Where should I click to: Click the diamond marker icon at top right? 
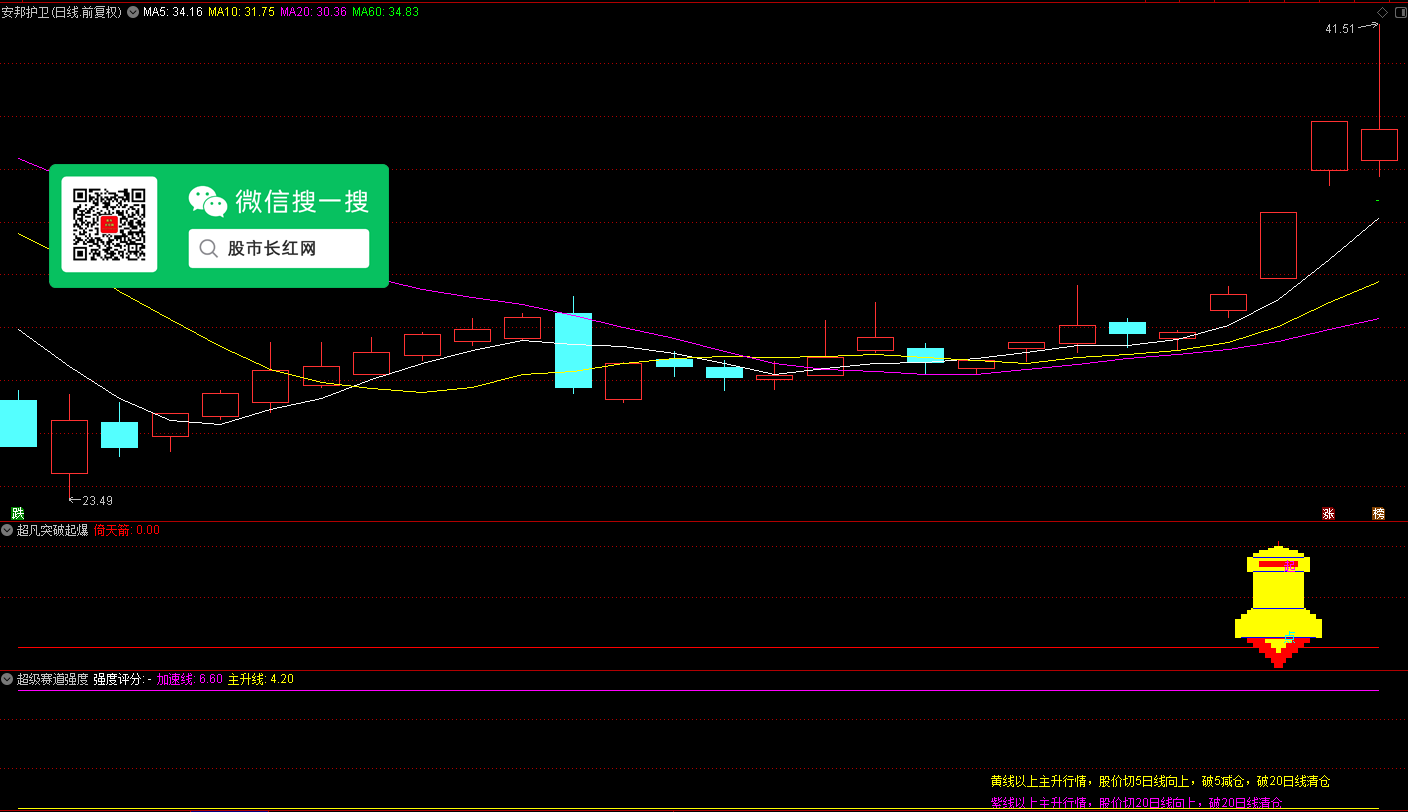[1383, 12]
